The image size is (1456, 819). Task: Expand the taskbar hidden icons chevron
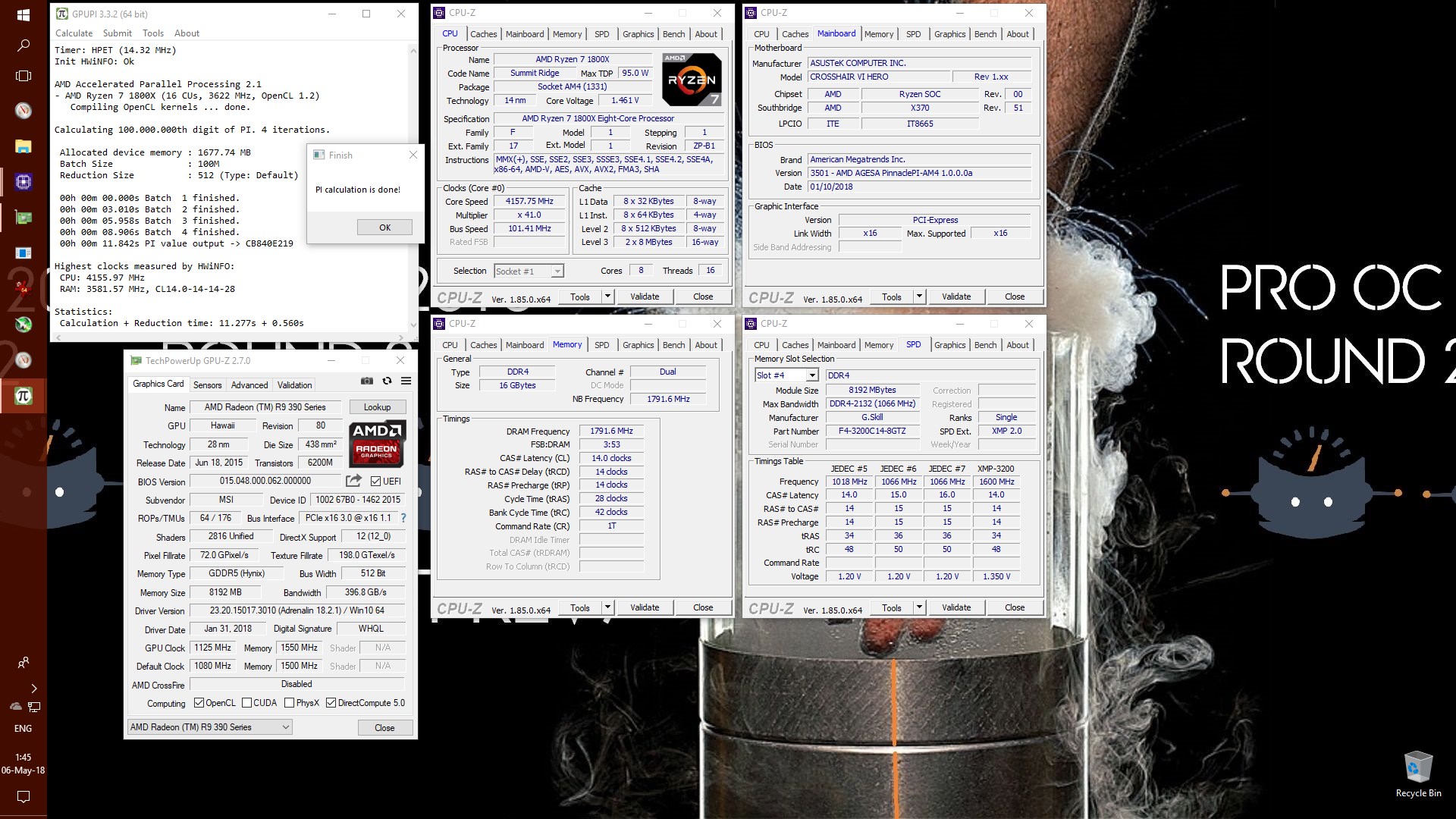pos(33,689)
